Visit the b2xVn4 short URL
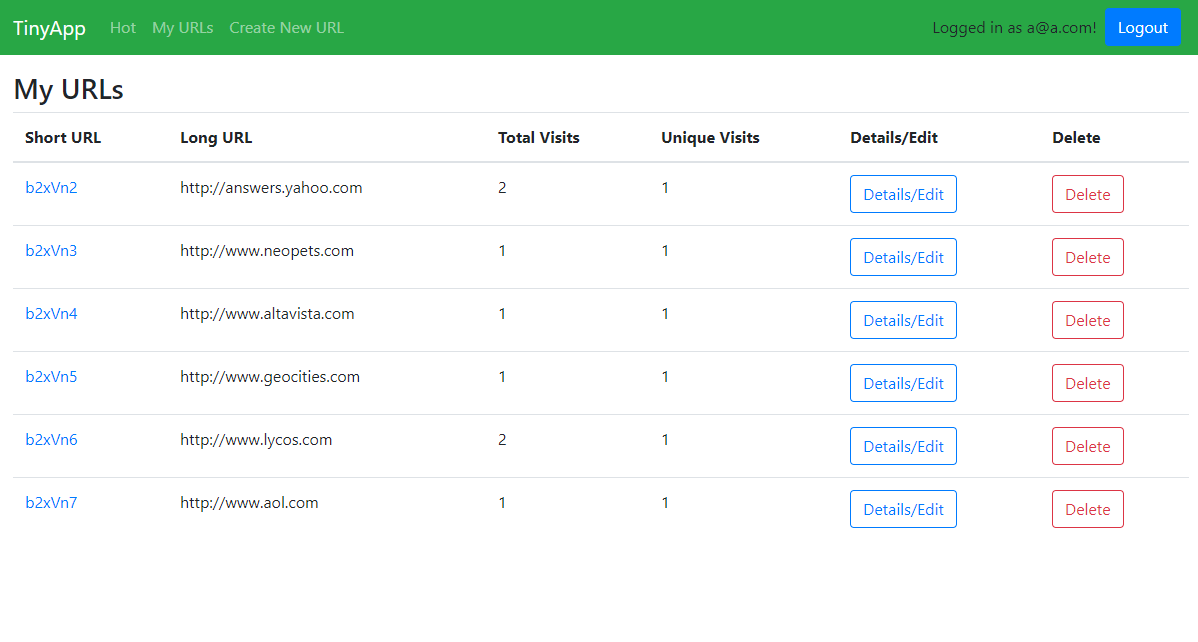Screen dimensions: 1198x642 click(x=51, y=314)
